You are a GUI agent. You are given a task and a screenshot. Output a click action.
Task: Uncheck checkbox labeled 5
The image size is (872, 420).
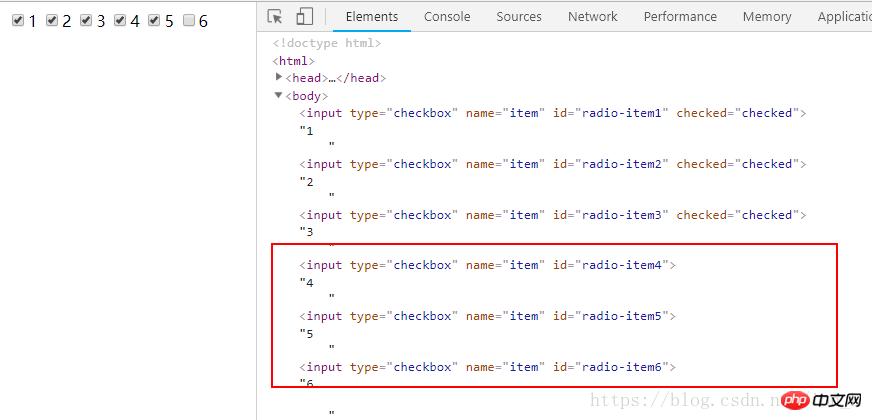pyautogui.click(x=154, y=21)
